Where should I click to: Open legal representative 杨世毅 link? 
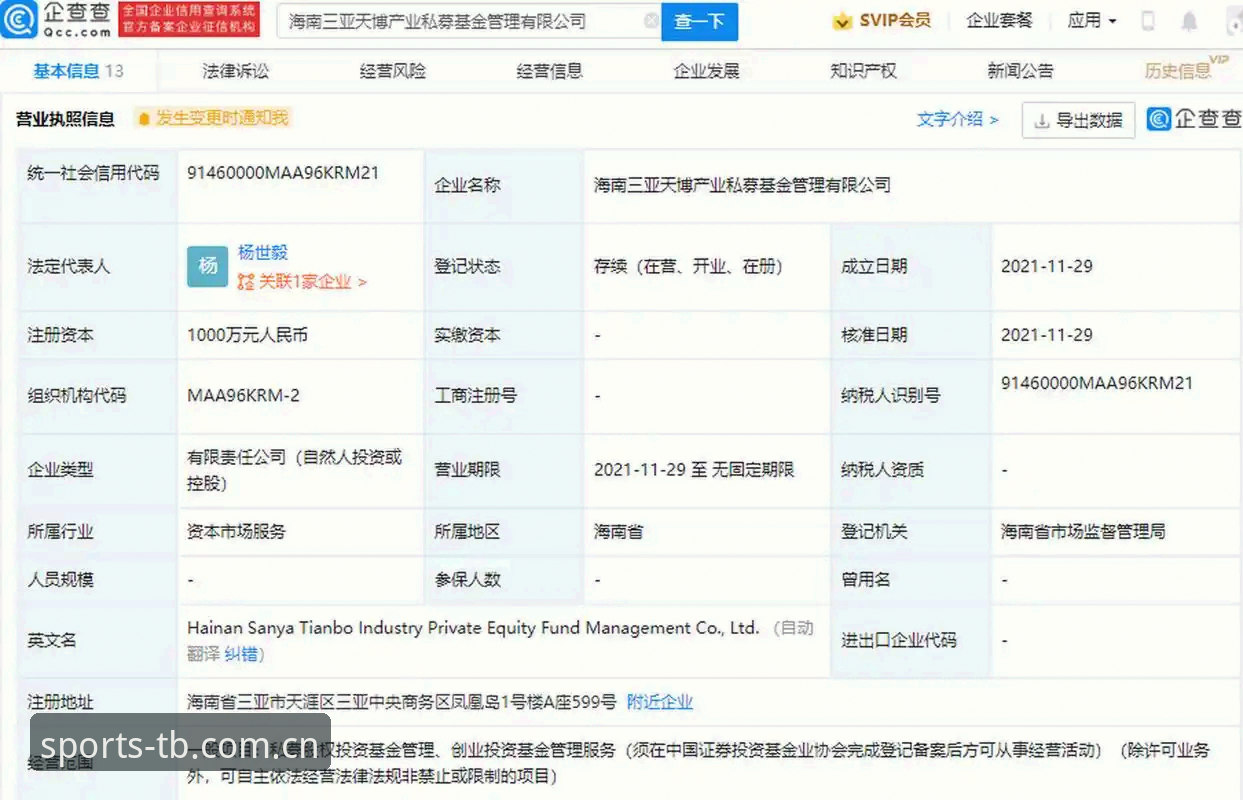click(263, 252)
